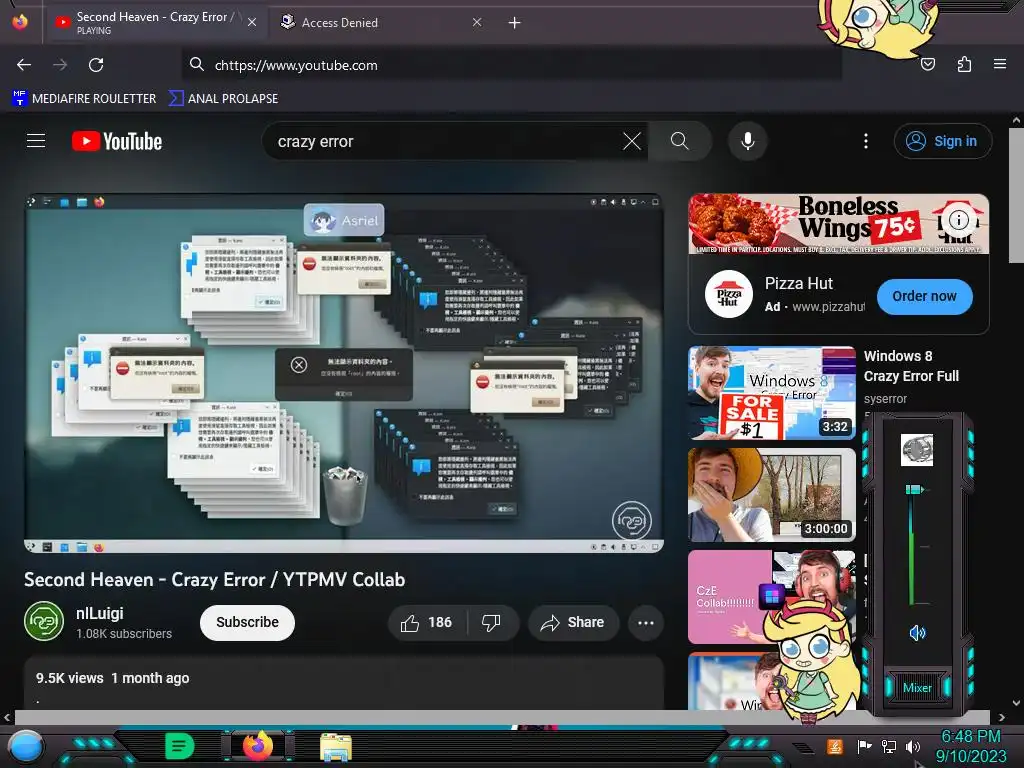The height and width of the screenshot is (768, 1024).
Task: Go to YouTube home via logo
Action: (x=117, y=141)
